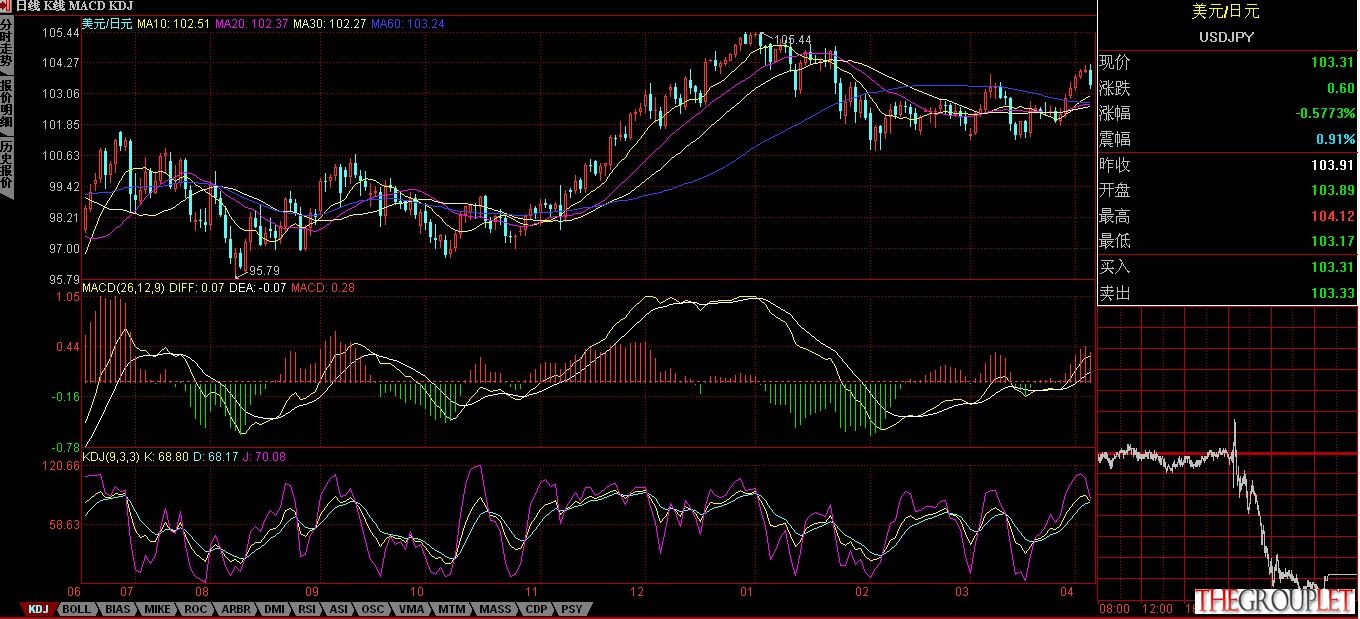Open the 分时走势 side tab
This screenshot has height=619, width=1360.
click(6, 45)
